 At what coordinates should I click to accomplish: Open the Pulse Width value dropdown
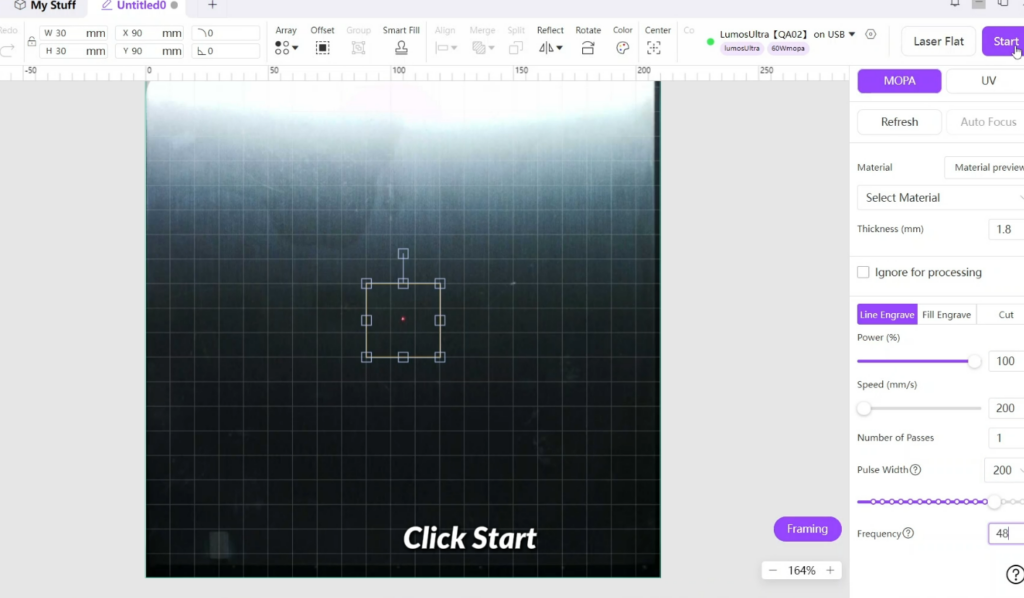pos(1004,470)
